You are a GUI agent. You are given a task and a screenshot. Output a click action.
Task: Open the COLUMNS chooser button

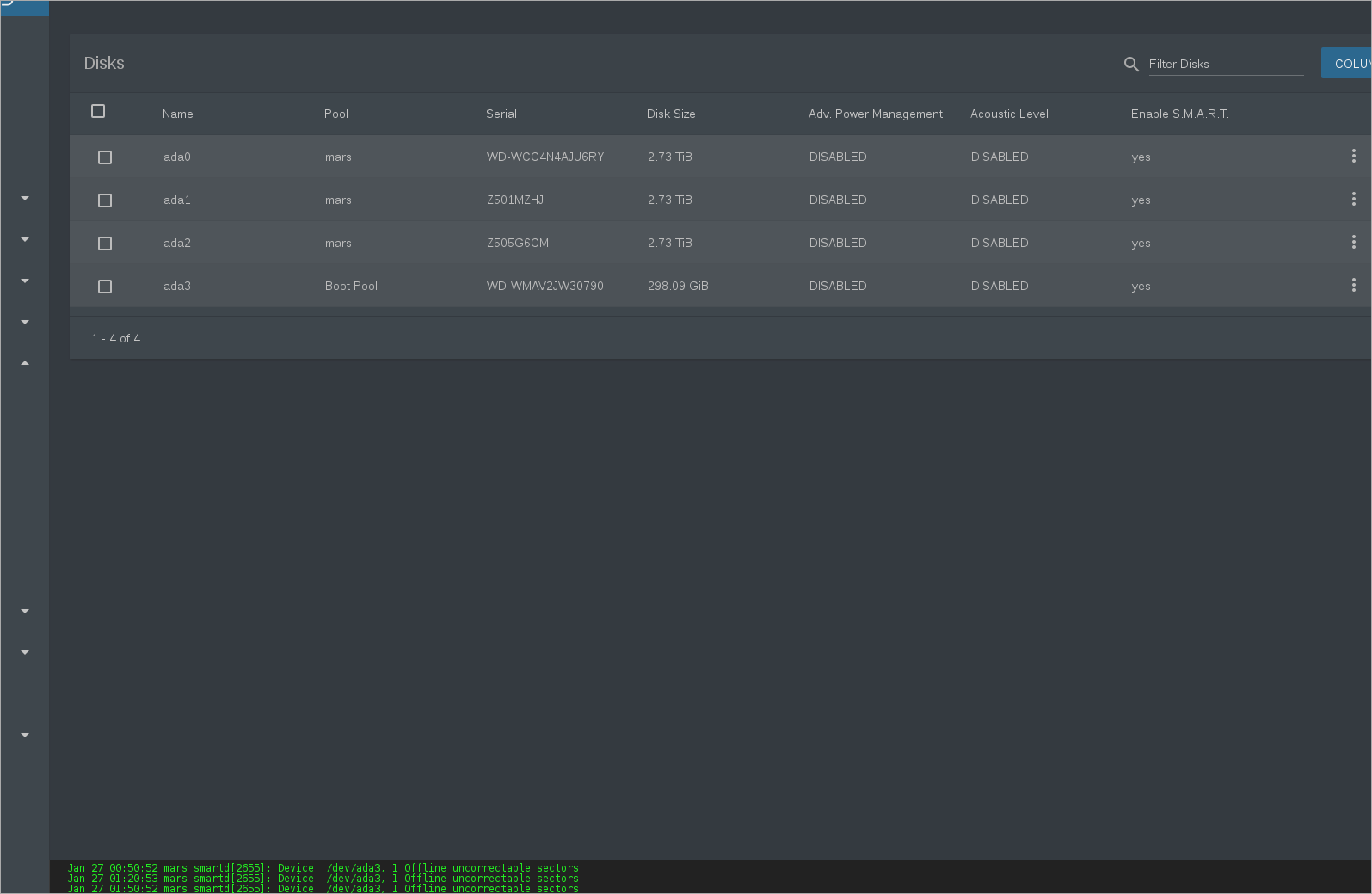[1347, 64]
